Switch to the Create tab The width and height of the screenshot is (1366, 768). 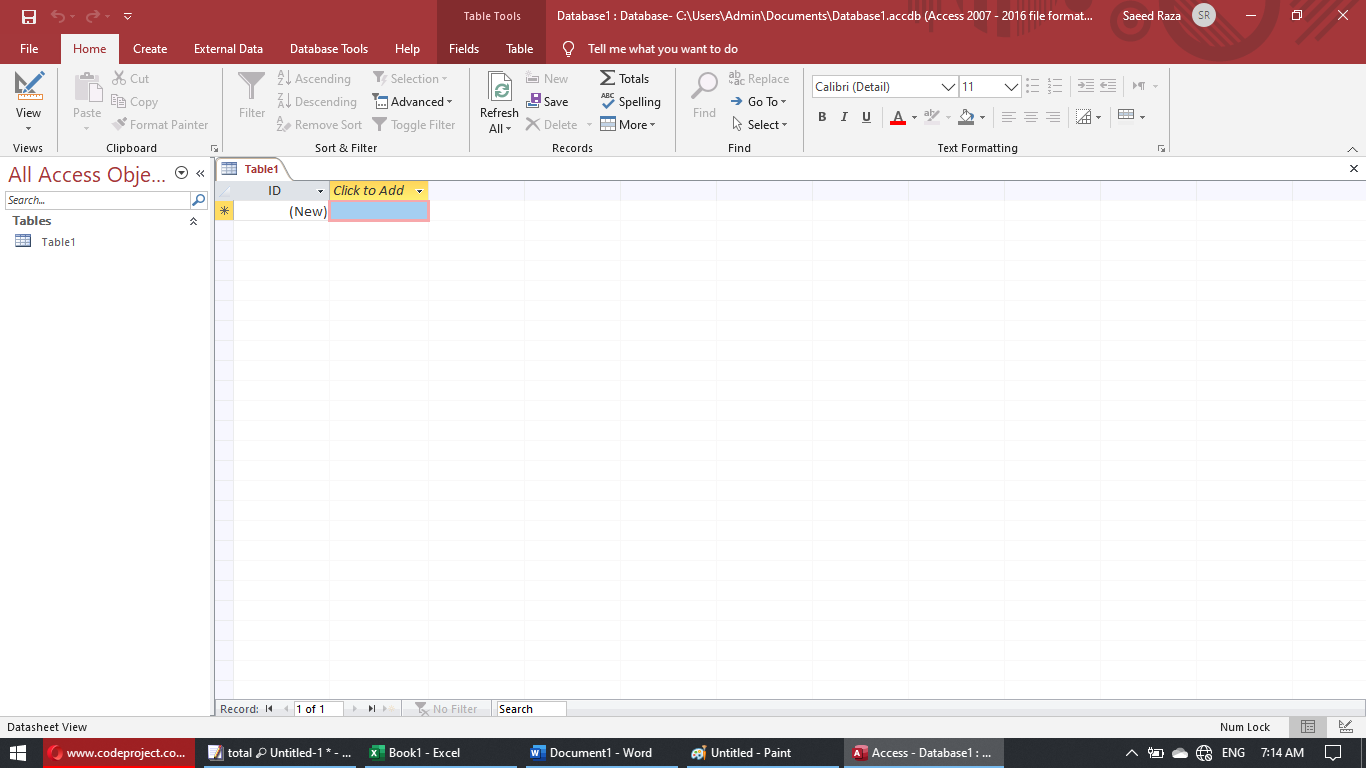[150, 48]
